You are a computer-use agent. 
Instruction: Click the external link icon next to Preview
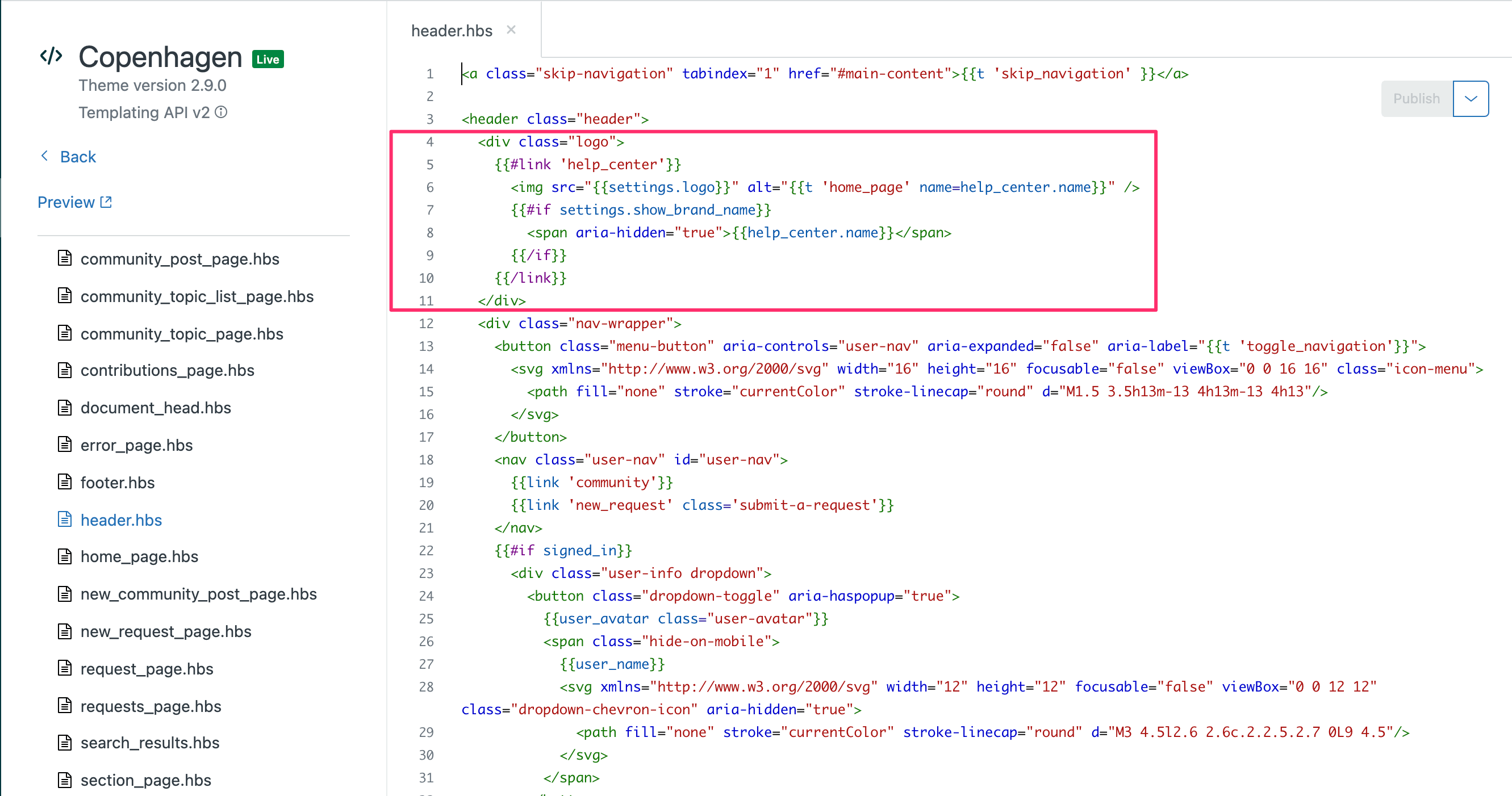click(x=106, y=202)
